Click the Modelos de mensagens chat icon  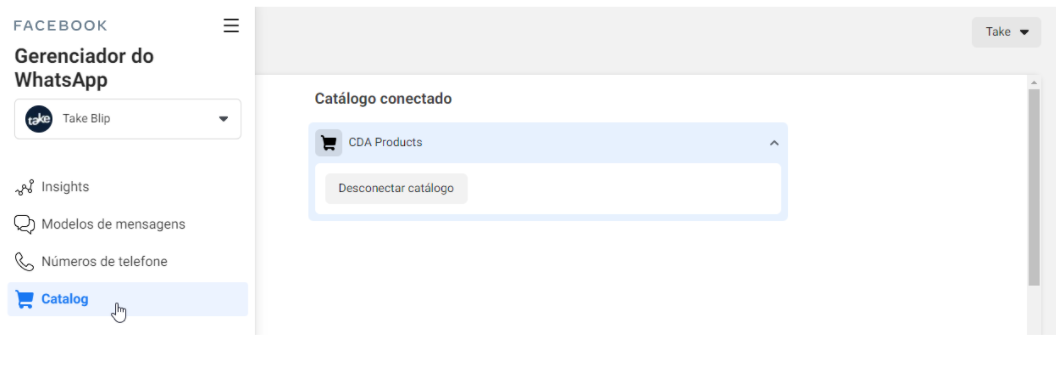pyautogui.click(x=24, y=225)
